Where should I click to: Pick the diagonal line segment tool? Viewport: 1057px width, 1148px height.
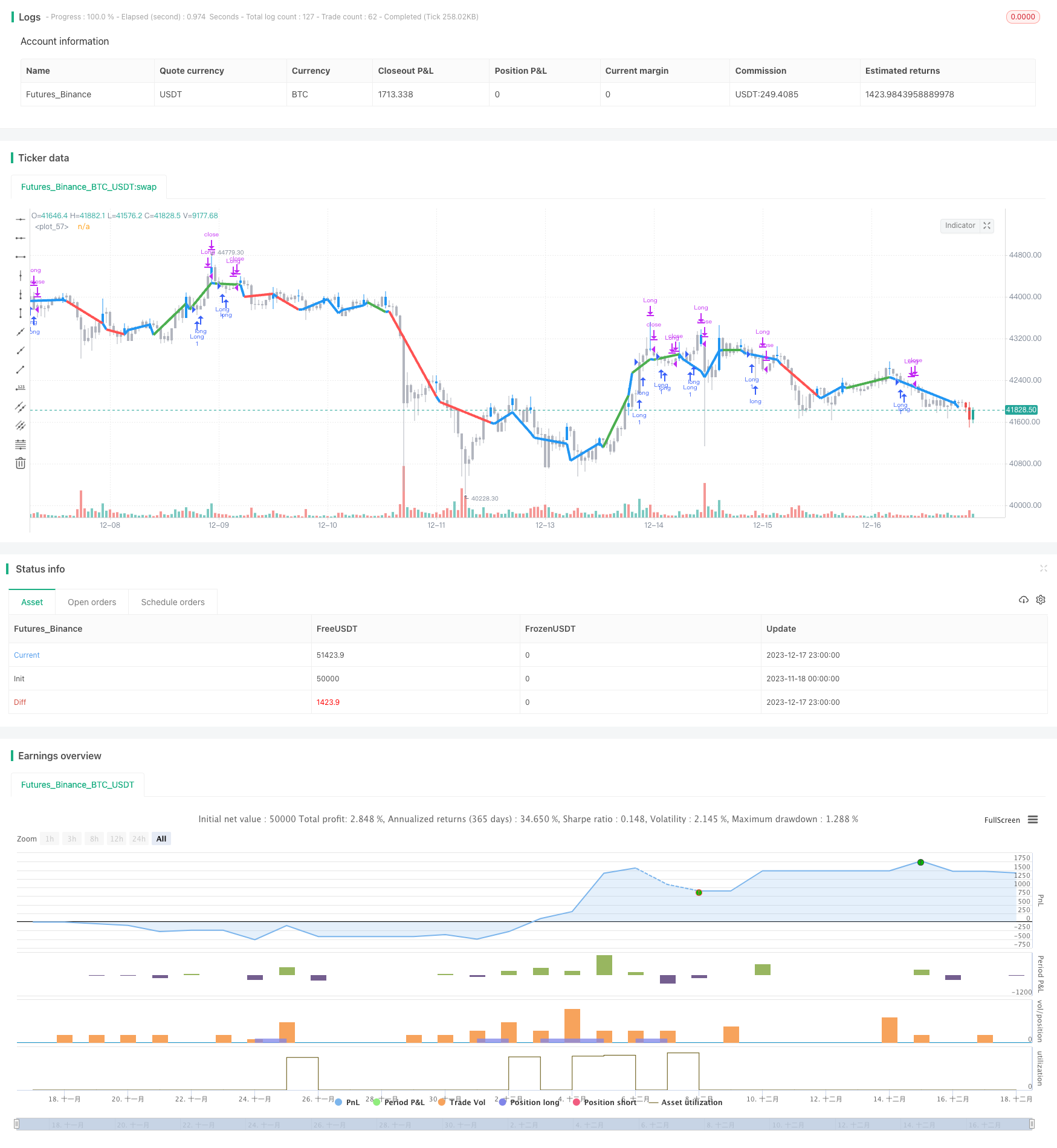21,369
